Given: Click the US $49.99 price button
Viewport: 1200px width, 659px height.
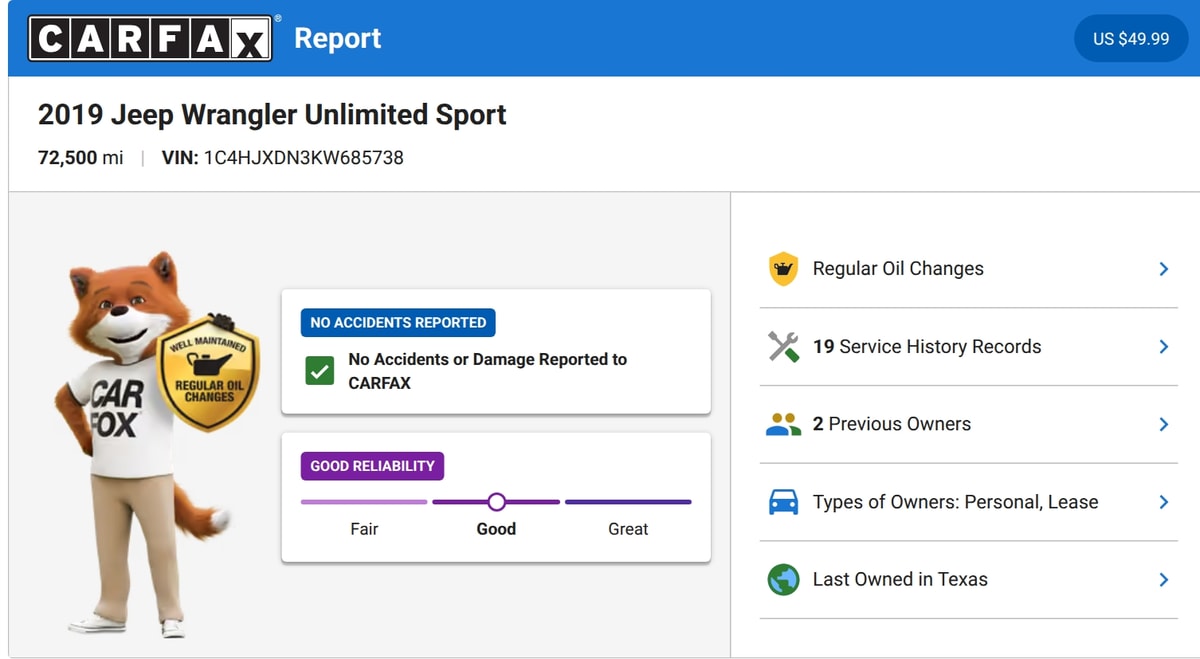Looking at the screenshot, I should pyautogui.click(x=1131, y=38).
